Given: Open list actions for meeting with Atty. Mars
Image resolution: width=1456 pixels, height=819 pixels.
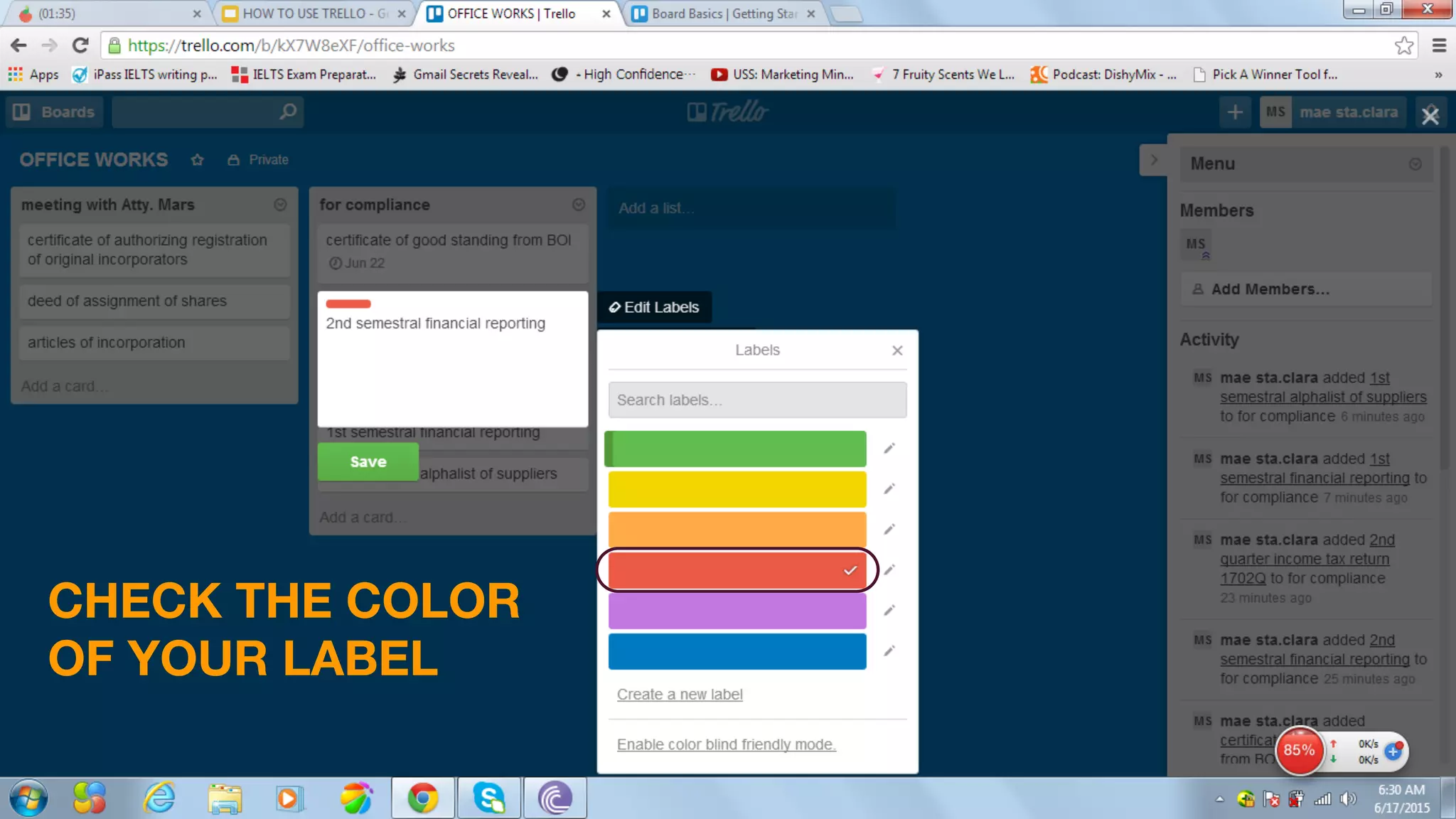Looking at the screenshot, I should pyautogui.click(x=280, y=205).
